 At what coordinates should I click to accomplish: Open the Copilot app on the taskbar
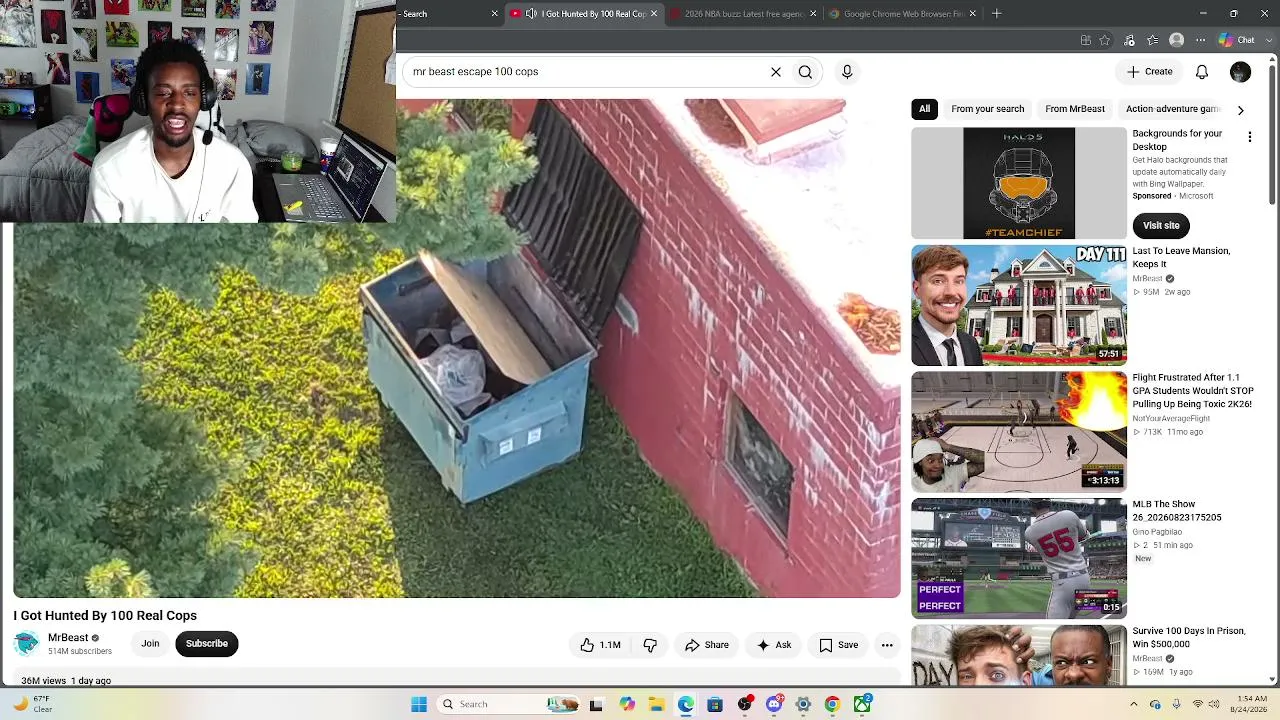coord(627,704)
